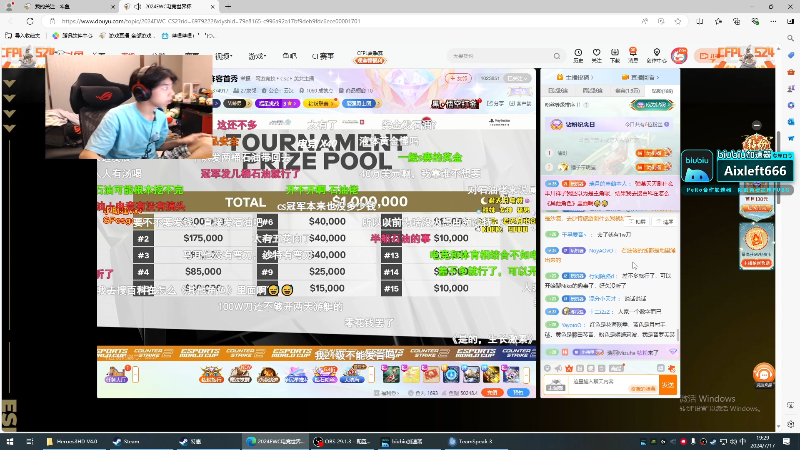The width and height of the screenshot is (800, 450).
Task: Click the crown icon in chat toolbar
Action: 569,368
